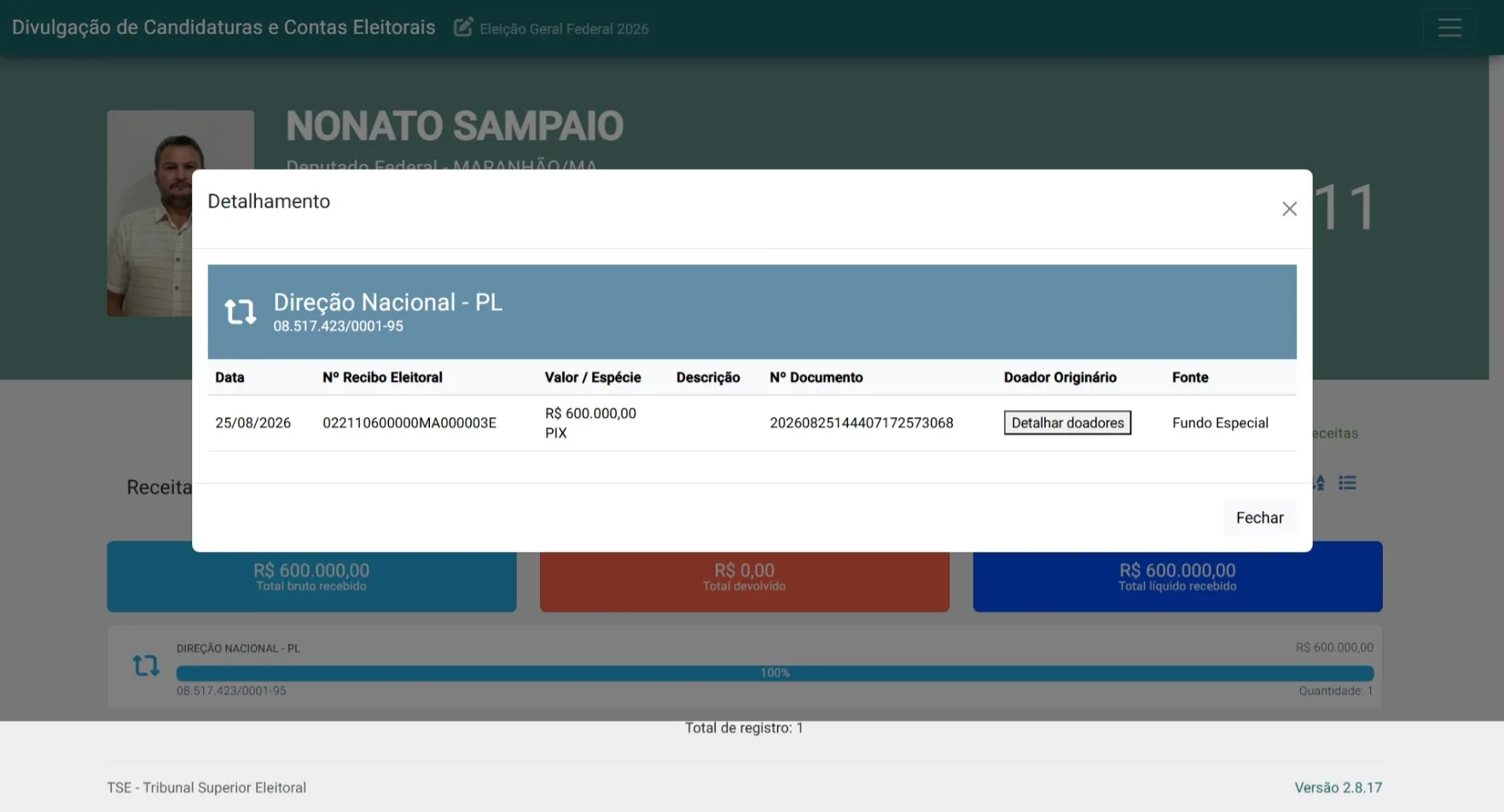The image size is (1504, 812).
Task: Click document number 20260825144407172573068
Action: point(862,423)
